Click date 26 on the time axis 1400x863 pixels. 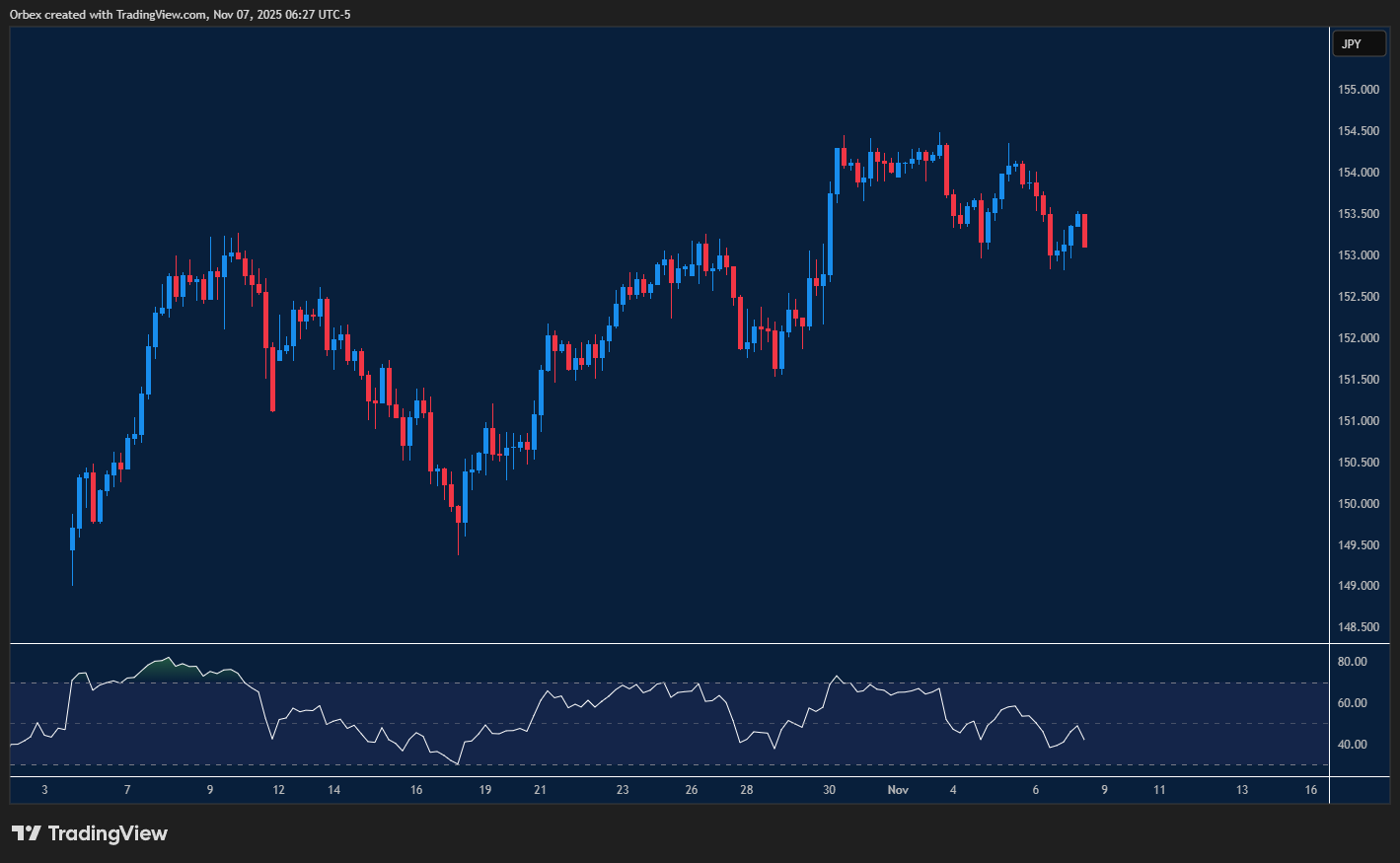coord(692,790)
